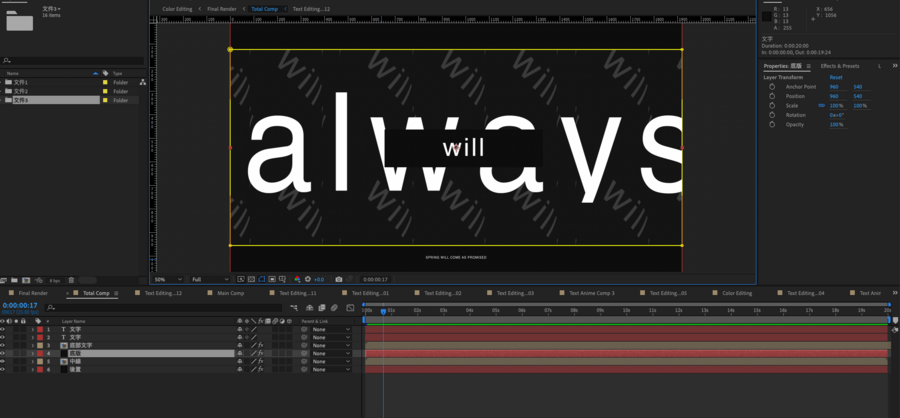Toggle Opacity stopwatch in Properties panel
This screenshot has height=418, width=900.
click(x=772, y=125)
